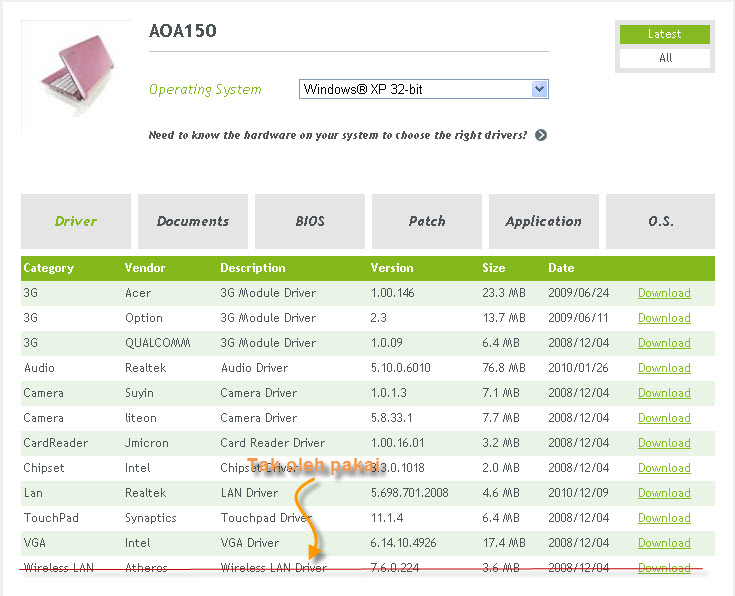Switch to the Documents tab
Image resolution: width=735 pixels, height=596 pixels.
click(193, 221)
